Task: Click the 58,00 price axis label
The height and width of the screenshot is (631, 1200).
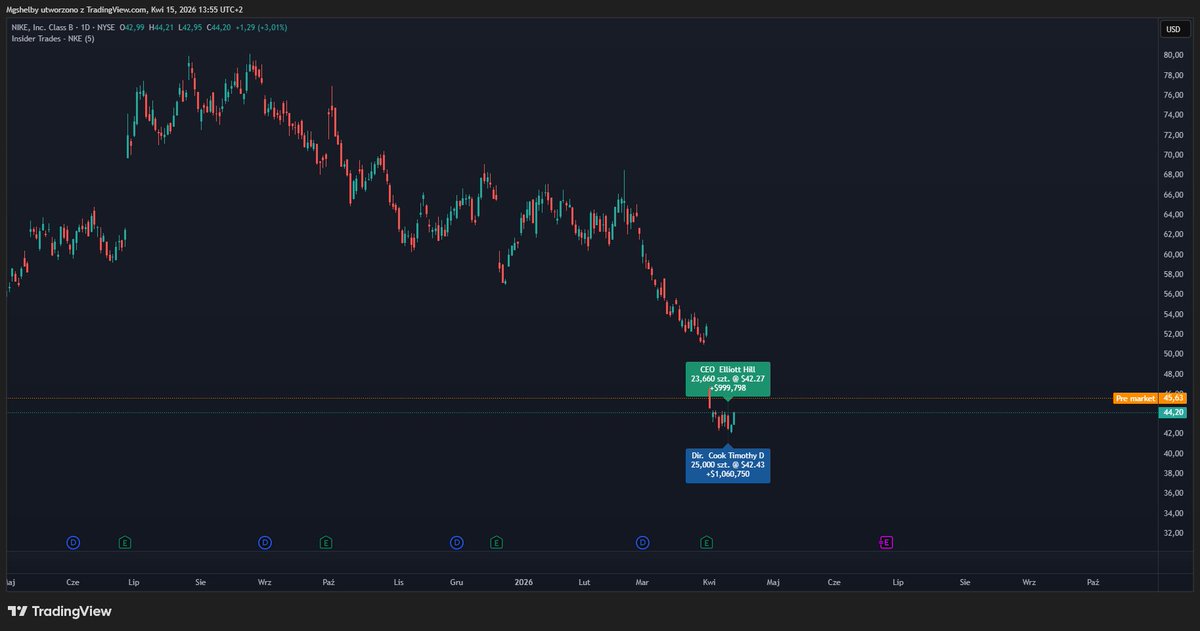Action: 1173,274
